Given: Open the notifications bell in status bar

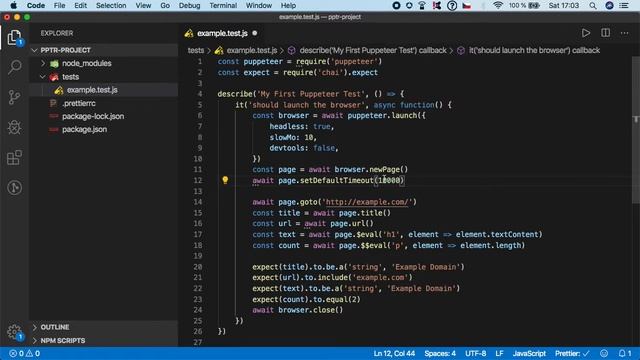Looking at the screenshot, I should click(624, 353).
